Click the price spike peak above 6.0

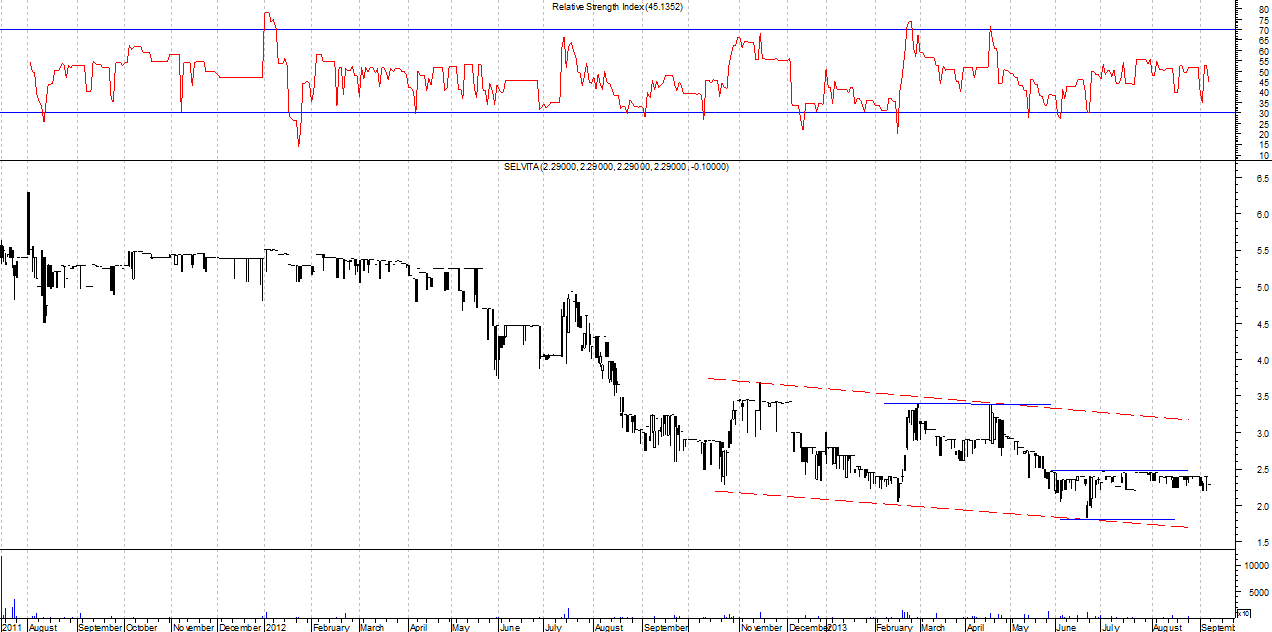pyautogui.click(x=28, y=194)
